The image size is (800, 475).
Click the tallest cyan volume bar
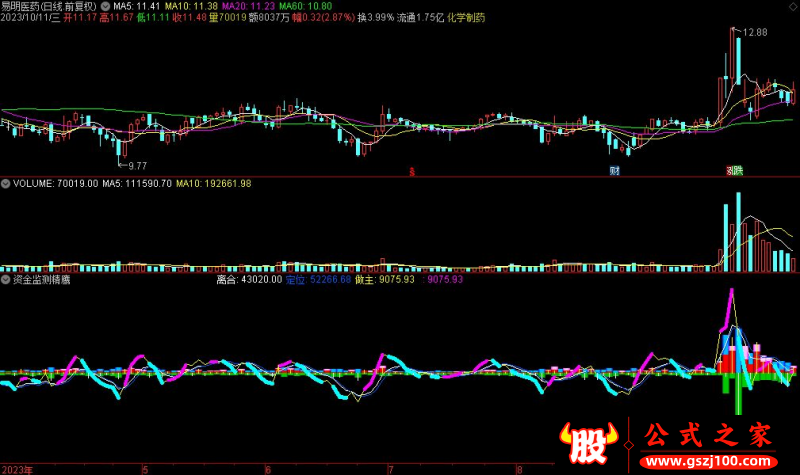pyautogui.click(x=738, y=232)
